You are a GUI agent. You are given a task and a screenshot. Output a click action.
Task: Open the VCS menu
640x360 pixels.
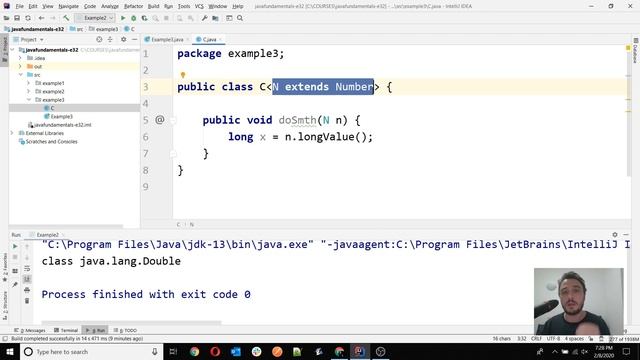pos(199,6)
